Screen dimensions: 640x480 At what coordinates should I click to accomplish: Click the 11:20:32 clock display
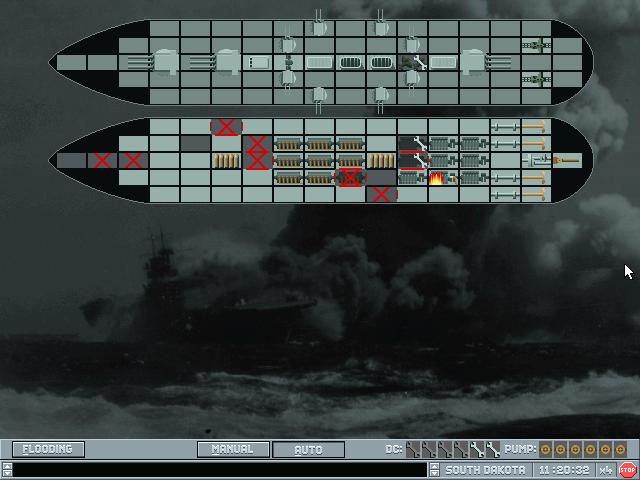[x=564, y=470]
